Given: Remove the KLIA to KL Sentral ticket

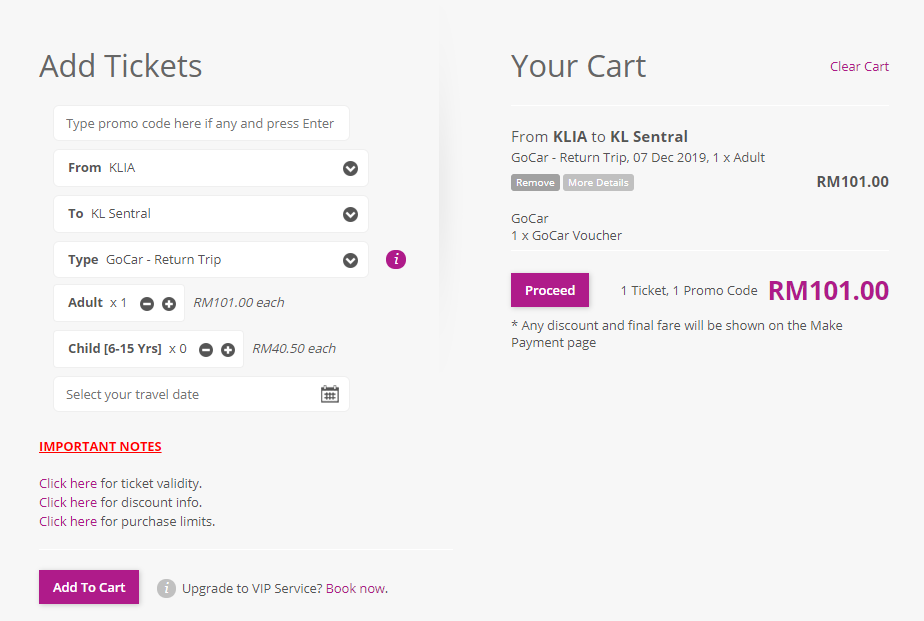Looking at the screenshot, I should coord(535,183).
